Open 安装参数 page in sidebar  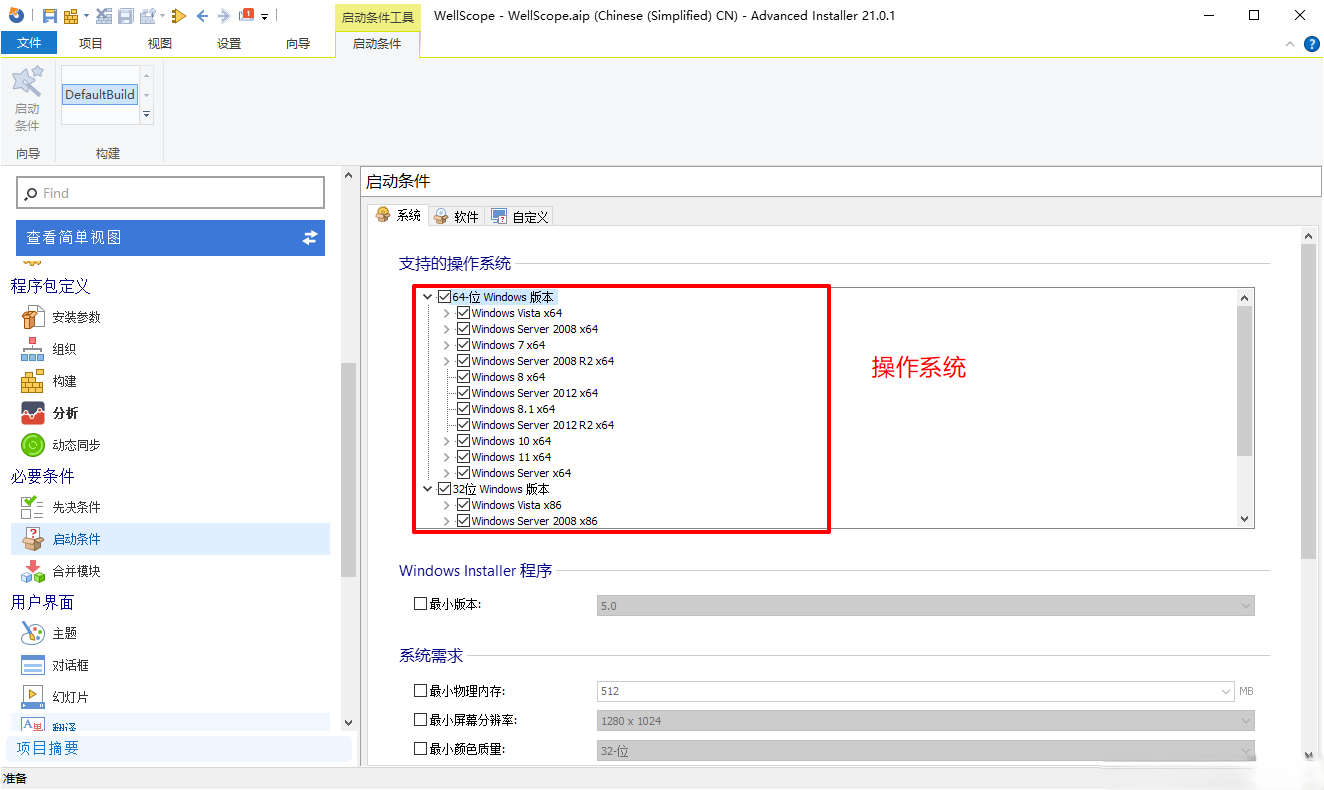click(x=76, y=317)
